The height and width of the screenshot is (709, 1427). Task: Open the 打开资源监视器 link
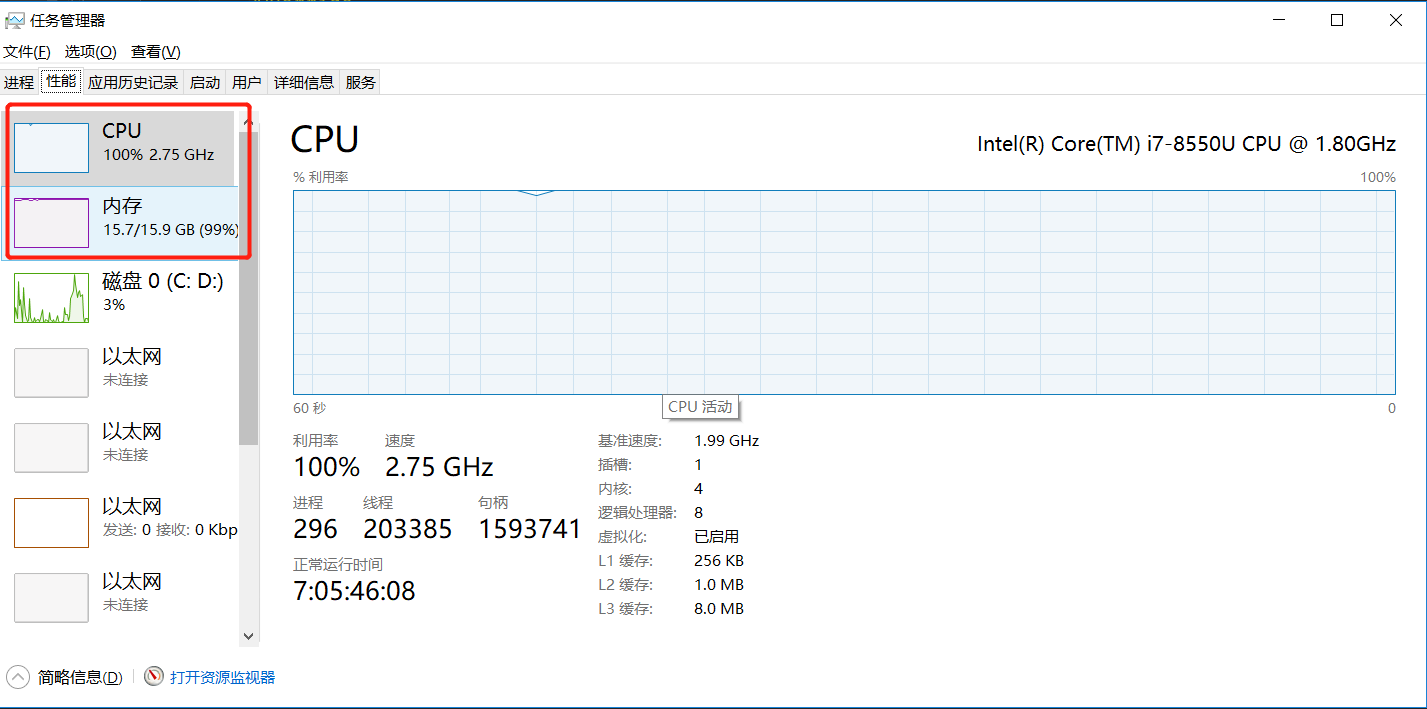click(x=222, y=677)
